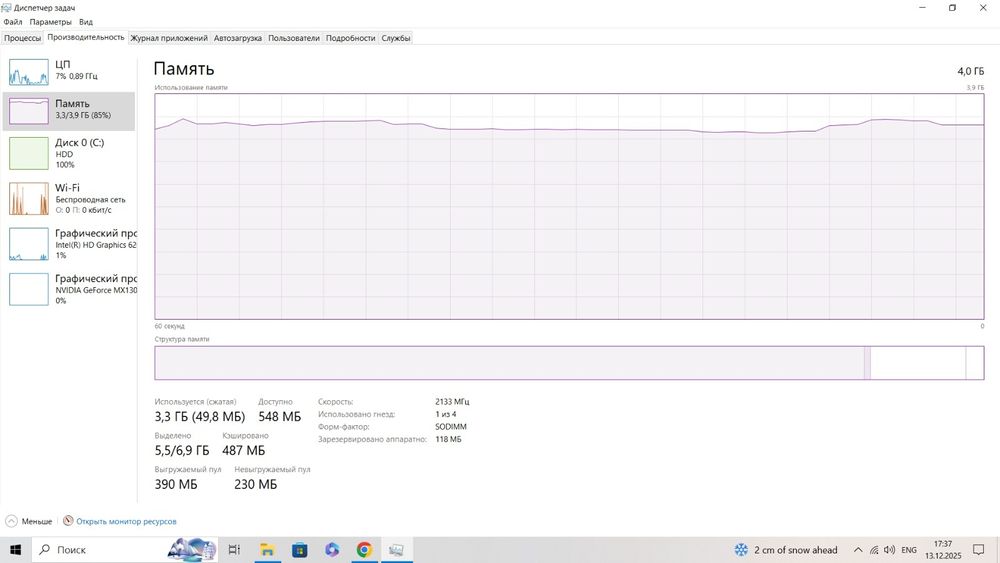The width and height of the screenshot is (1000, 563).
Task: Show hidden system tray icons
Action: 858,550
